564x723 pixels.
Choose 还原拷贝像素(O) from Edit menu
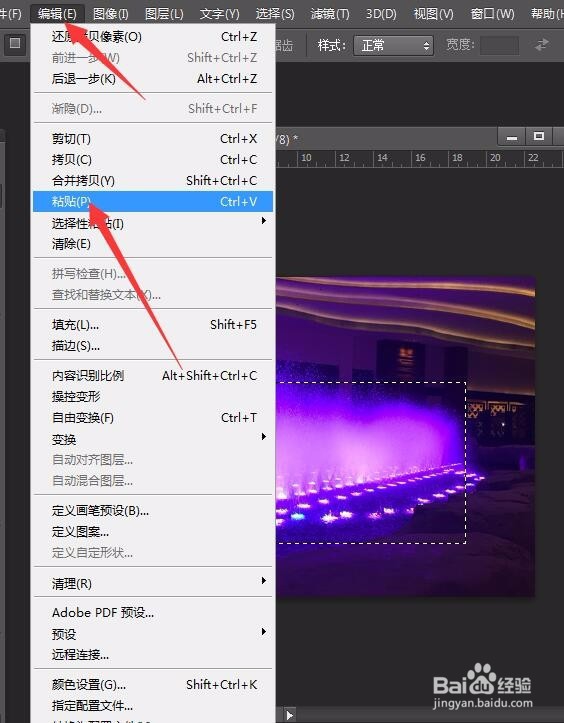coord(153,36)
